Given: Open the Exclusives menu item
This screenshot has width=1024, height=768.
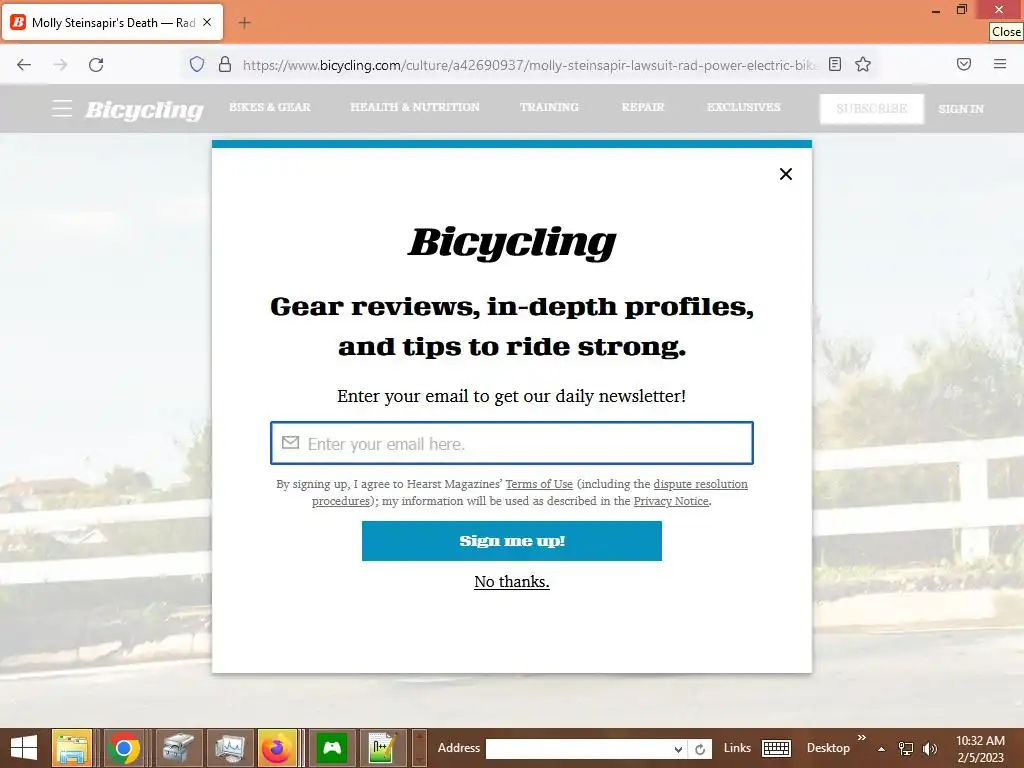Looking at the screenshot, I should point(743,107).
